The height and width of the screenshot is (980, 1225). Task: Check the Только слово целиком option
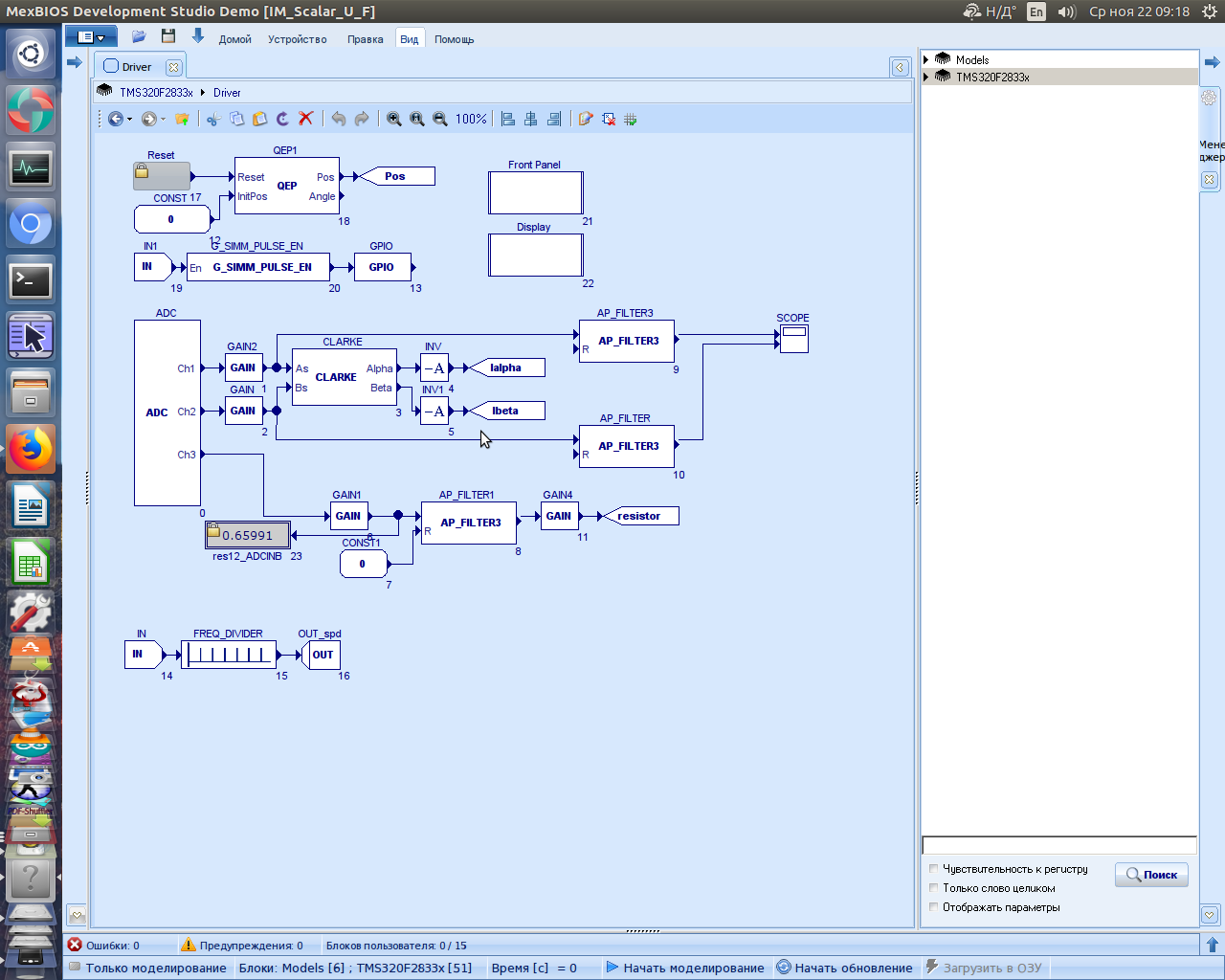[934, 888]
